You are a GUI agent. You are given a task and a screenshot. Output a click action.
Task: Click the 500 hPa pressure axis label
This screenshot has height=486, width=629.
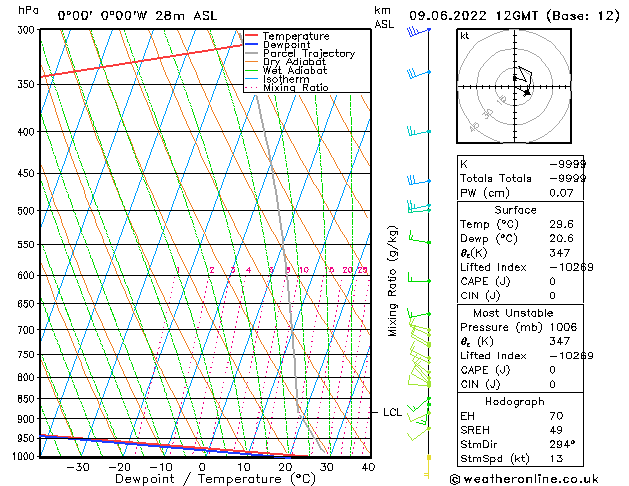tap(26, 211)
